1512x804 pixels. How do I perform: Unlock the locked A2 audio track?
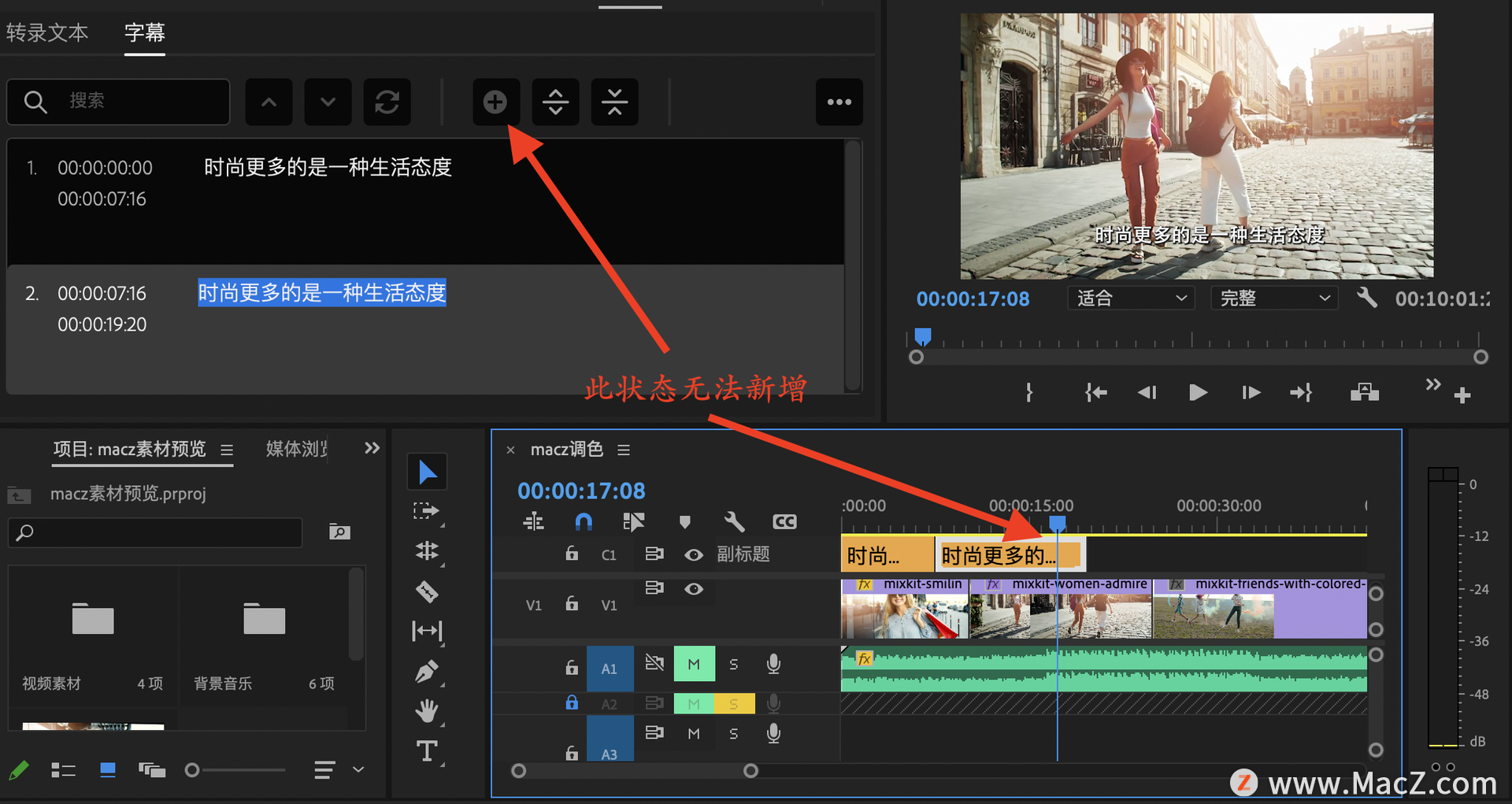[x=572, y=702]
